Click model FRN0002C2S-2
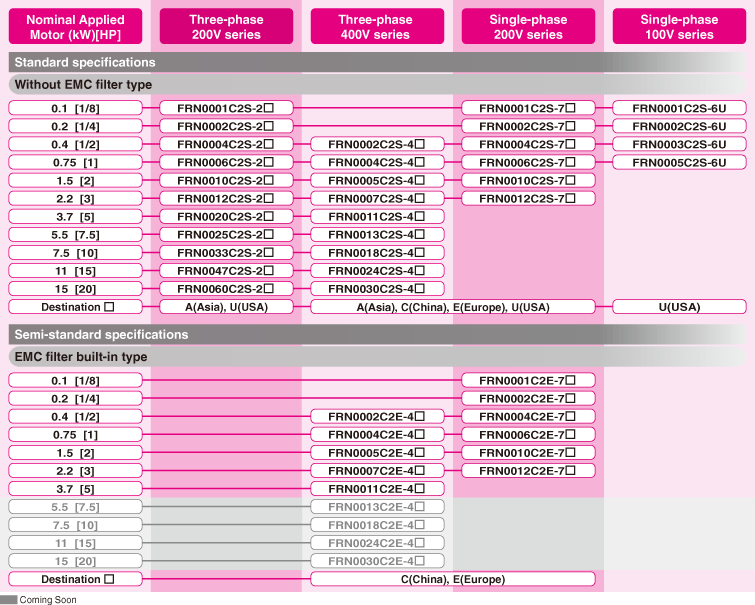755x605 pixels. 226,126
